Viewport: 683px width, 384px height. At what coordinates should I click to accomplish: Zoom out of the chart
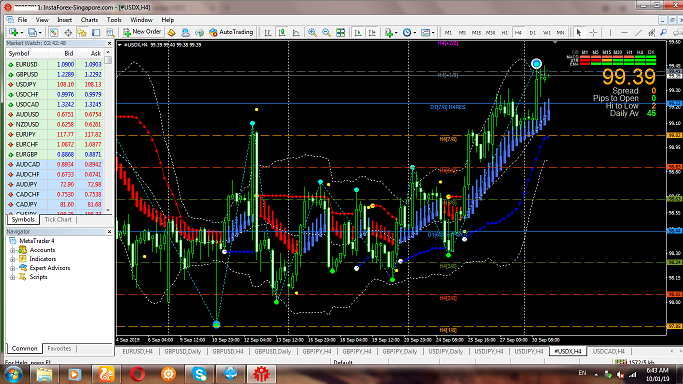coord(326,33)
